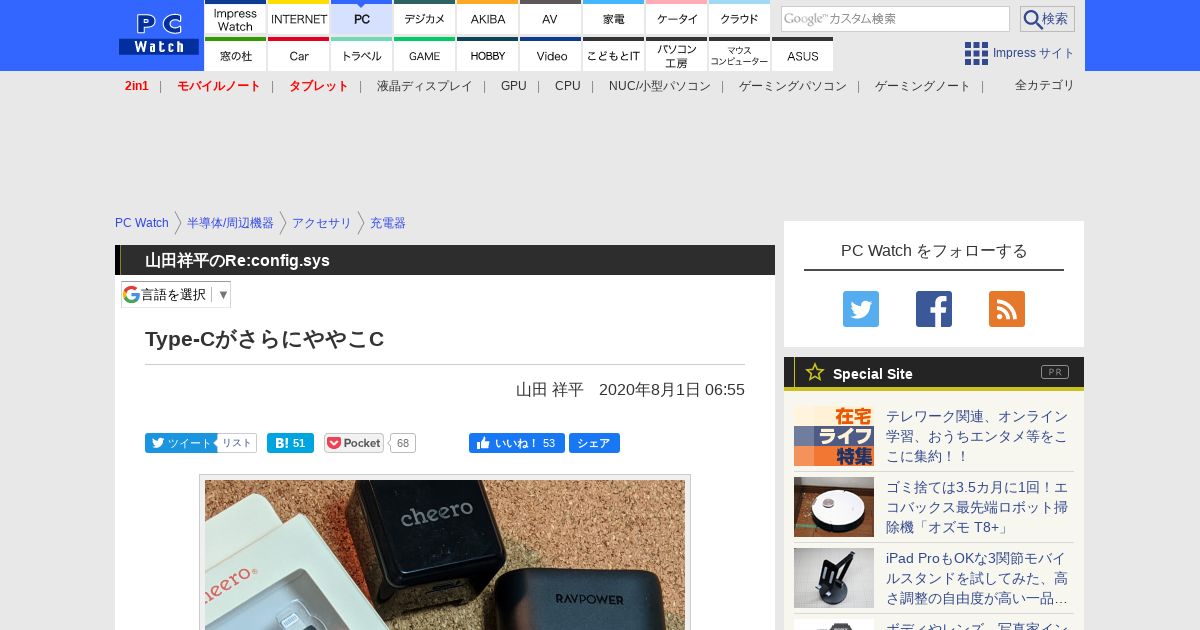Open the タブレット category
Viewport: 1200px width, 630px height.
pos(319,86)
